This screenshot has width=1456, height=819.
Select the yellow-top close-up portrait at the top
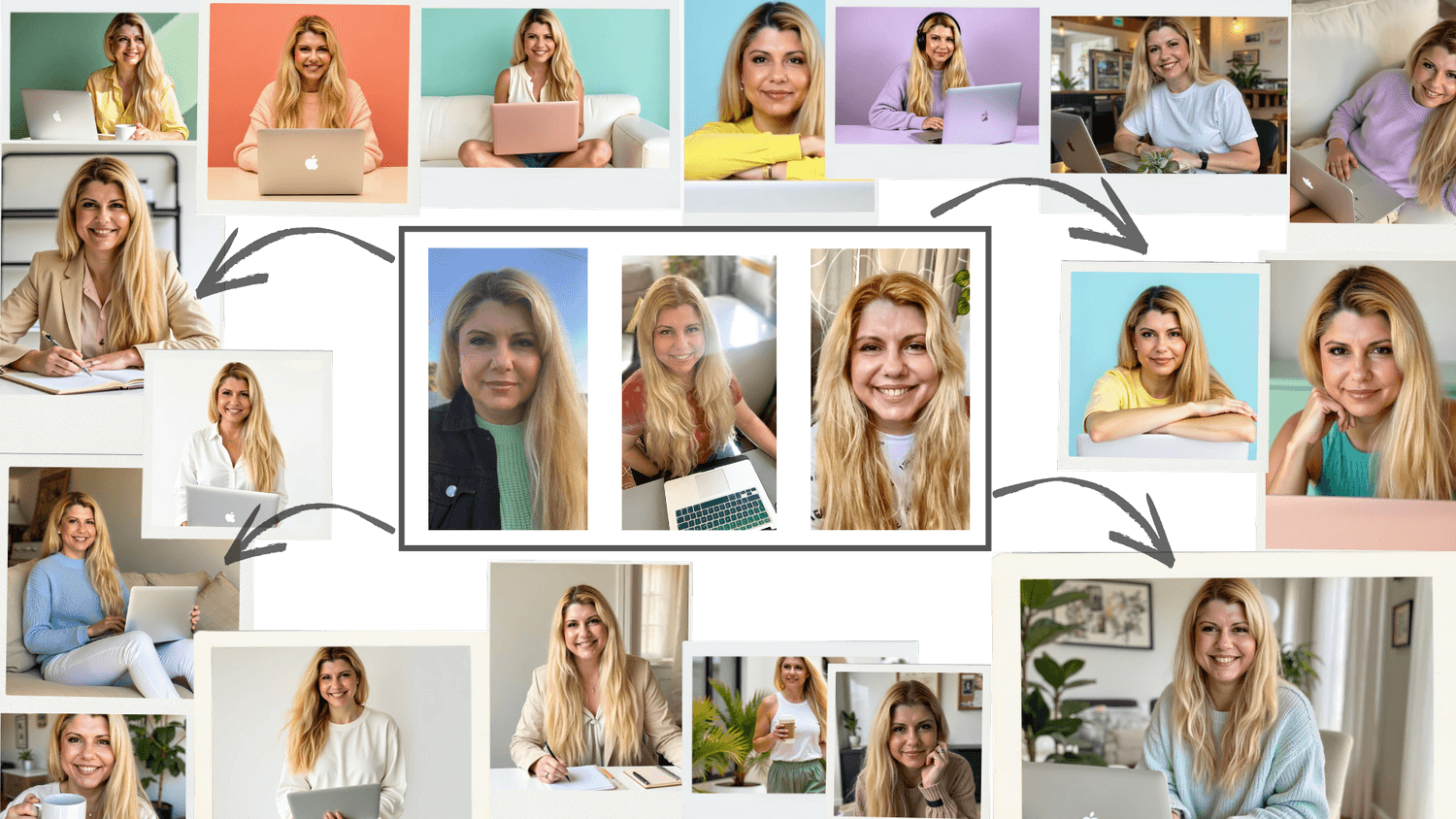(x=755, y=90)
